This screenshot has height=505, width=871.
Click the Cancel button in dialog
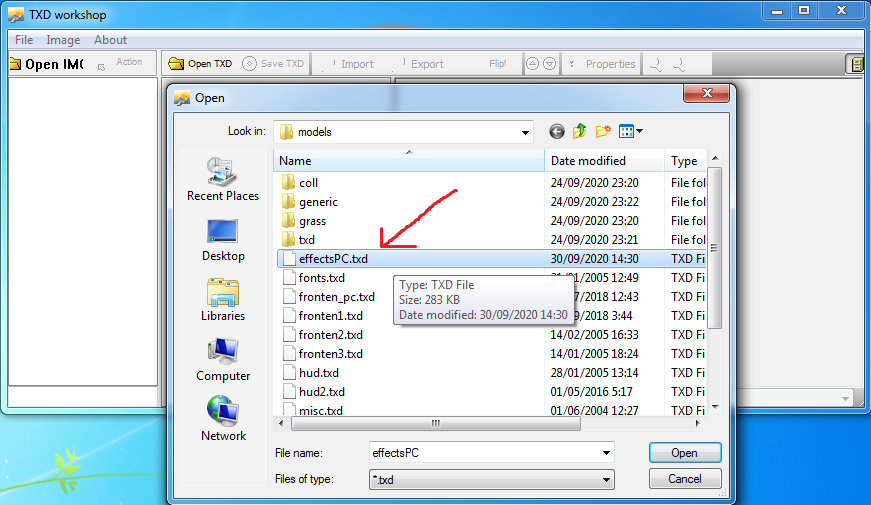685,478
